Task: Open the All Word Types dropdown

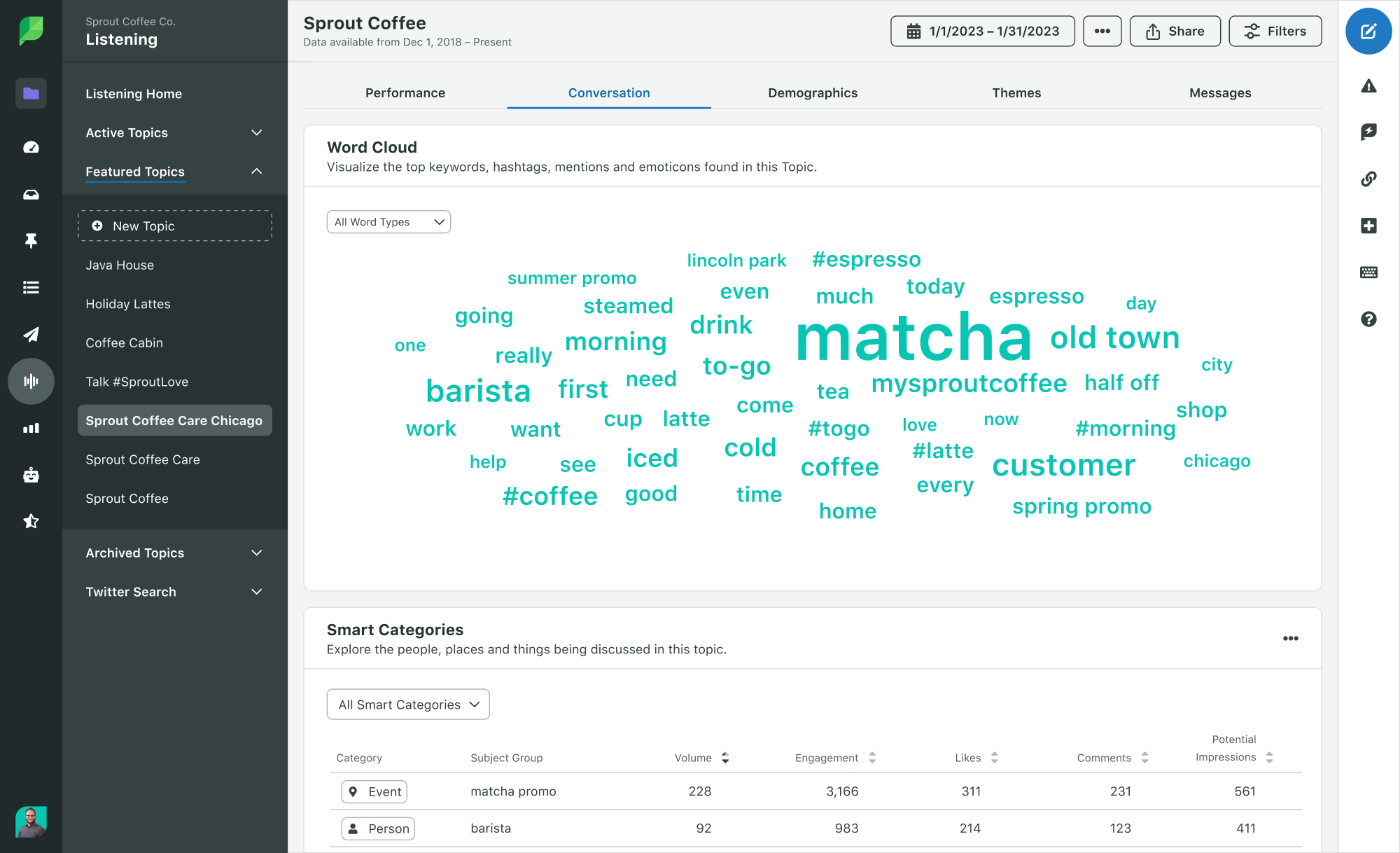Action: 388,221
